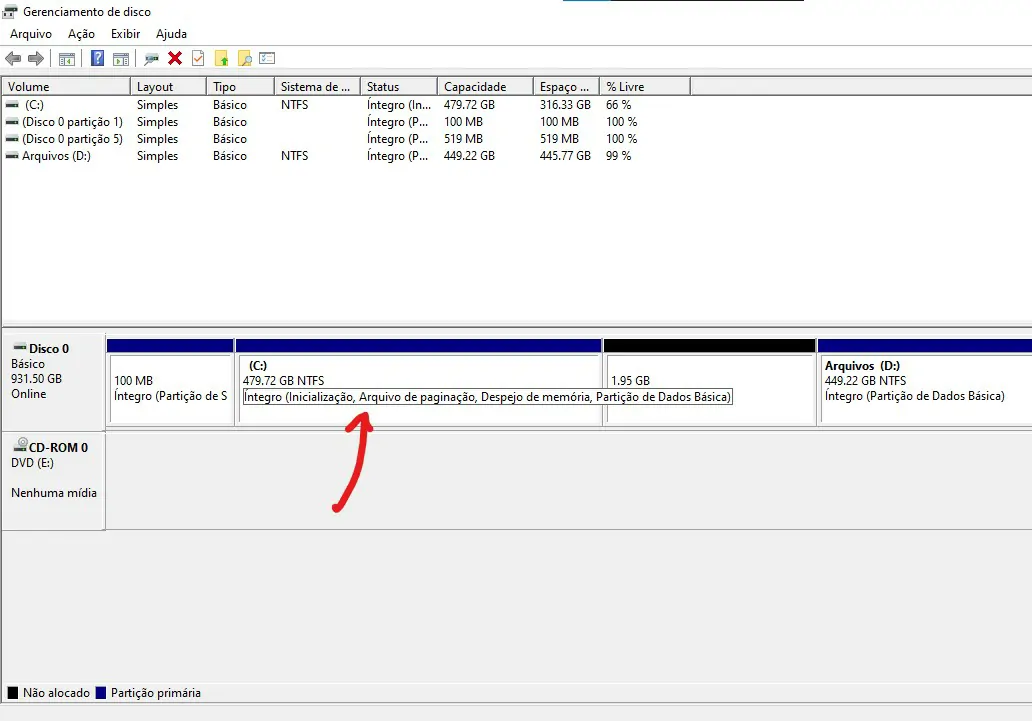This screenshot has height=721, width=1032.
Task: Select the Arquivos (D:) 449.22 GB partition block
Action: click(x=925, y=382)
